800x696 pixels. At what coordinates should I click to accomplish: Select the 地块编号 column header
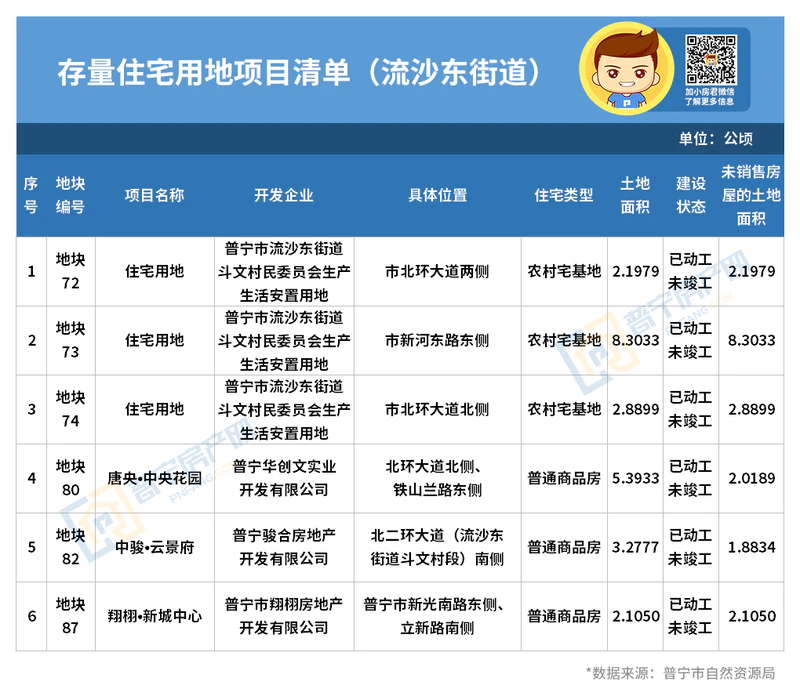(x=70, y=195)
